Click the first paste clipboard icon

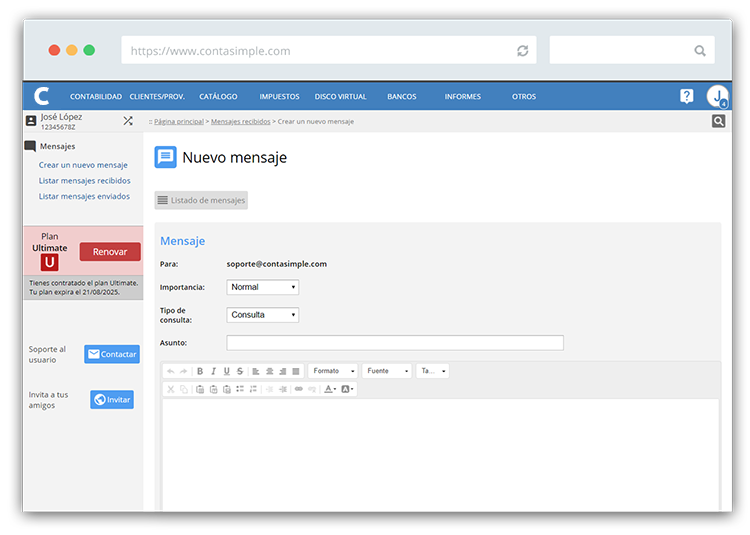point(200,389)
